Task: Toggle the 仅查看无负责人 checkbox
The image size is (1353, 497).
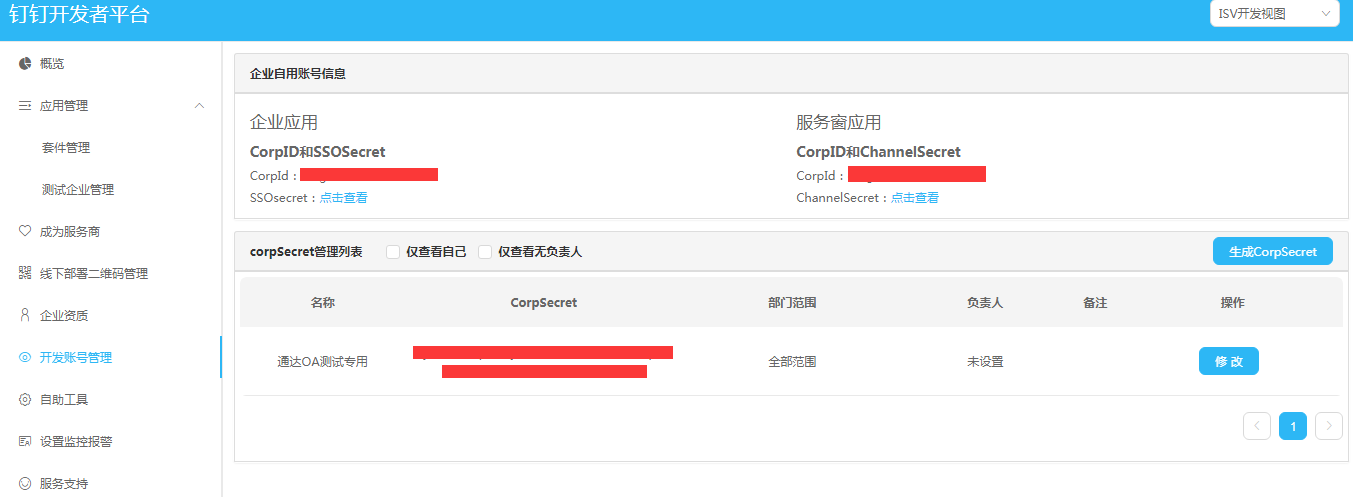Action: click(x=485, y=252)
